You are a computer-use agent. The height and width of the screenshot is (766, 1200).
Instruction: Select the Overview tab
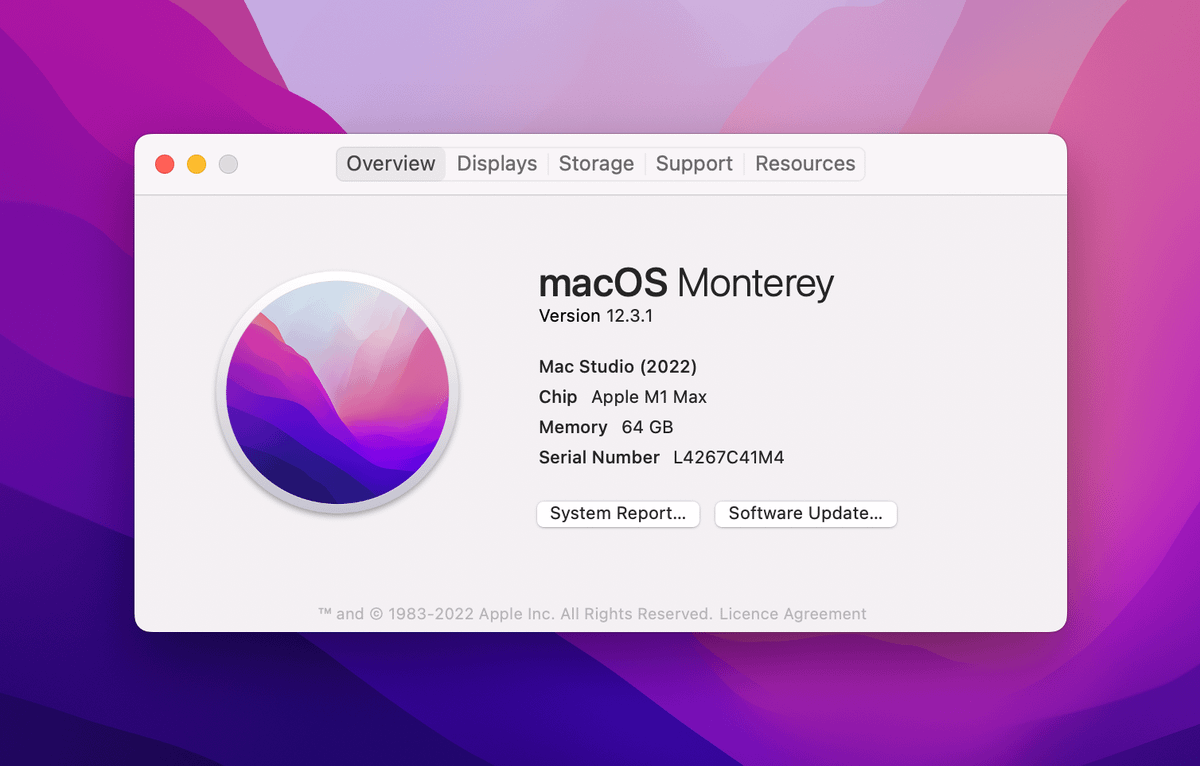(x=391, y=164)
